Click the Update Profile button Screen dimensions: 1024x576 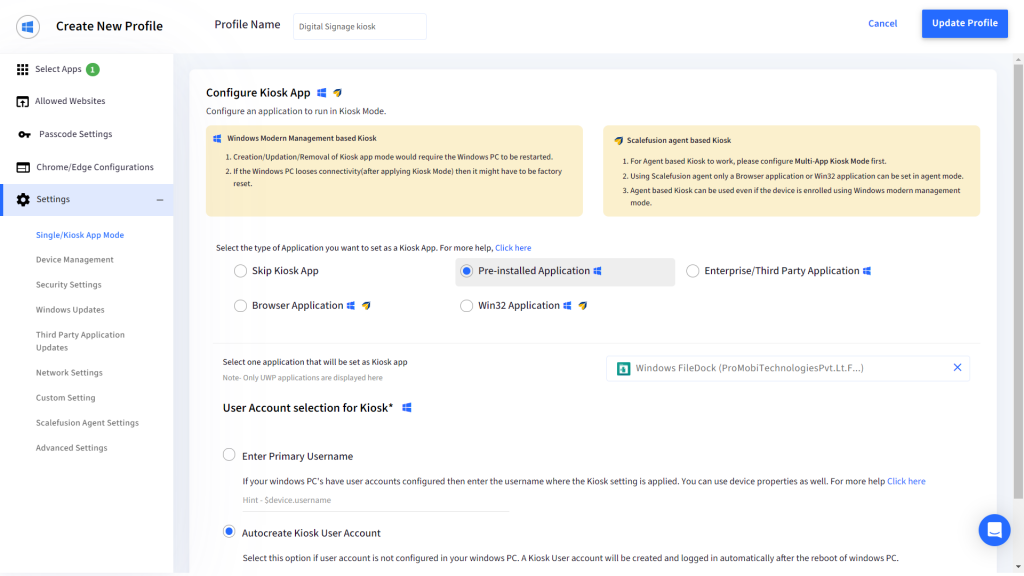964,24
